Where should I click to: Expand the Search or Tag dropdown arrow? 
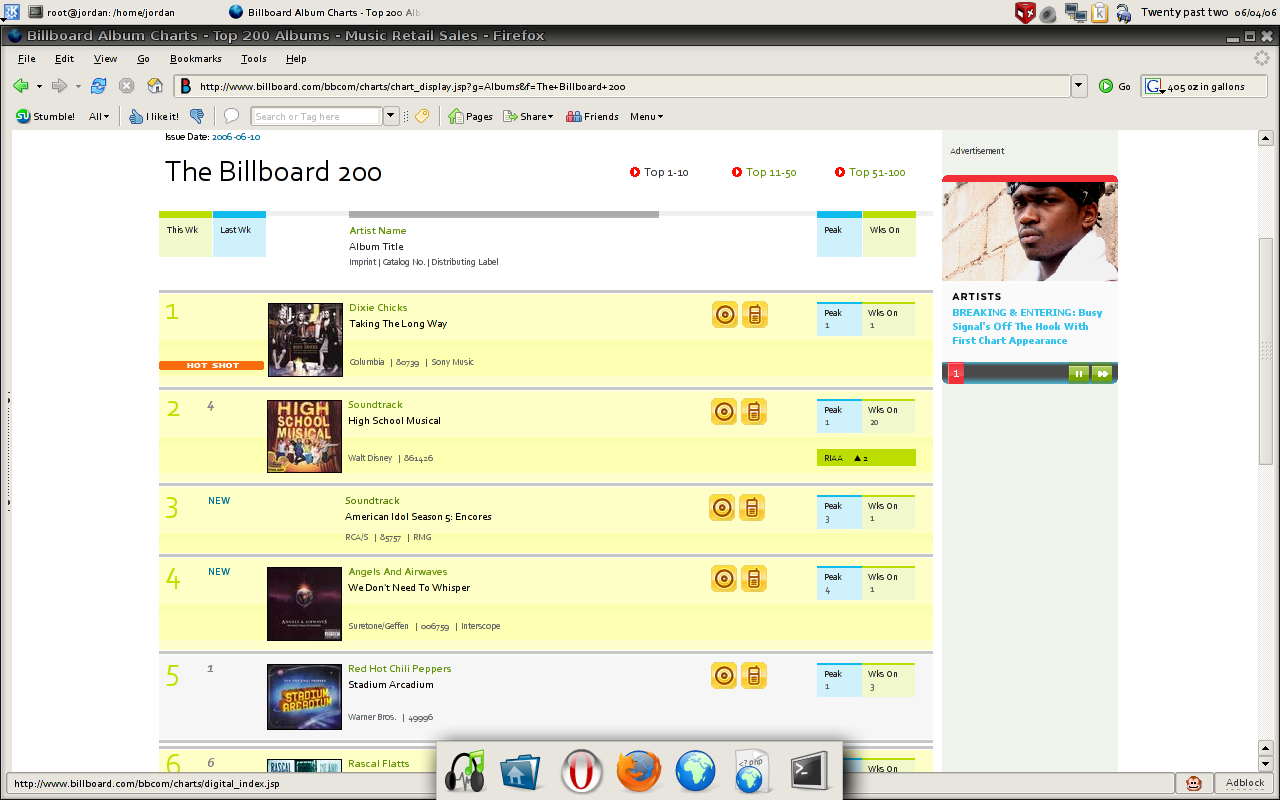(x=391, y=116)
